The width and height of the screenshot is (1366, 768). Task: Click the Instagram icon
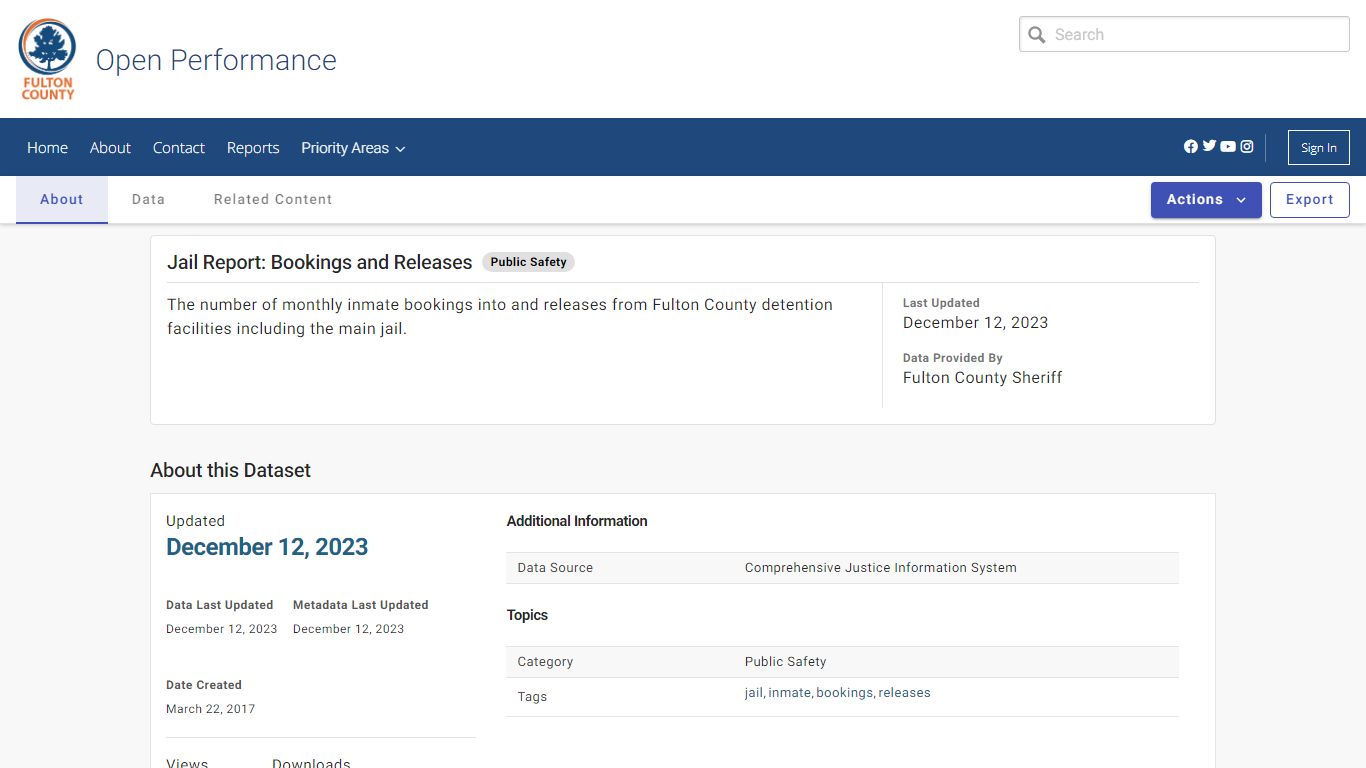[x=1247, y=146]
